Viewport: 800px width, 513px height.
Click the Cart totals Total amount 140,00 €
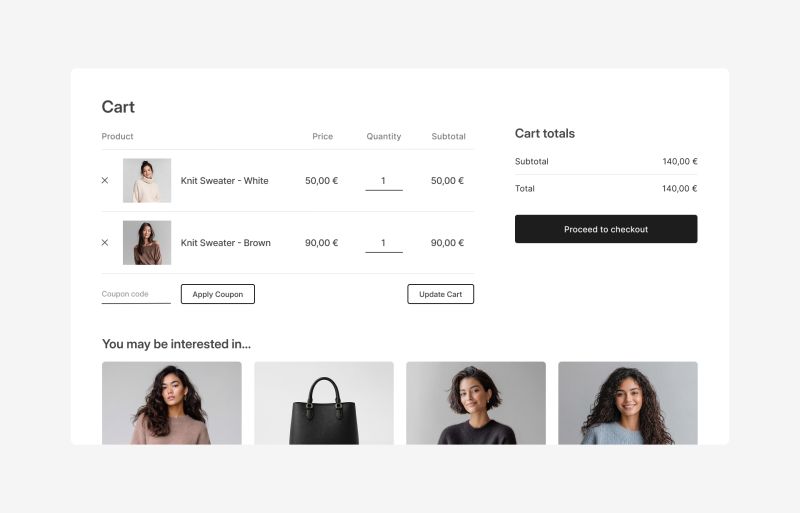coord(680,188)
